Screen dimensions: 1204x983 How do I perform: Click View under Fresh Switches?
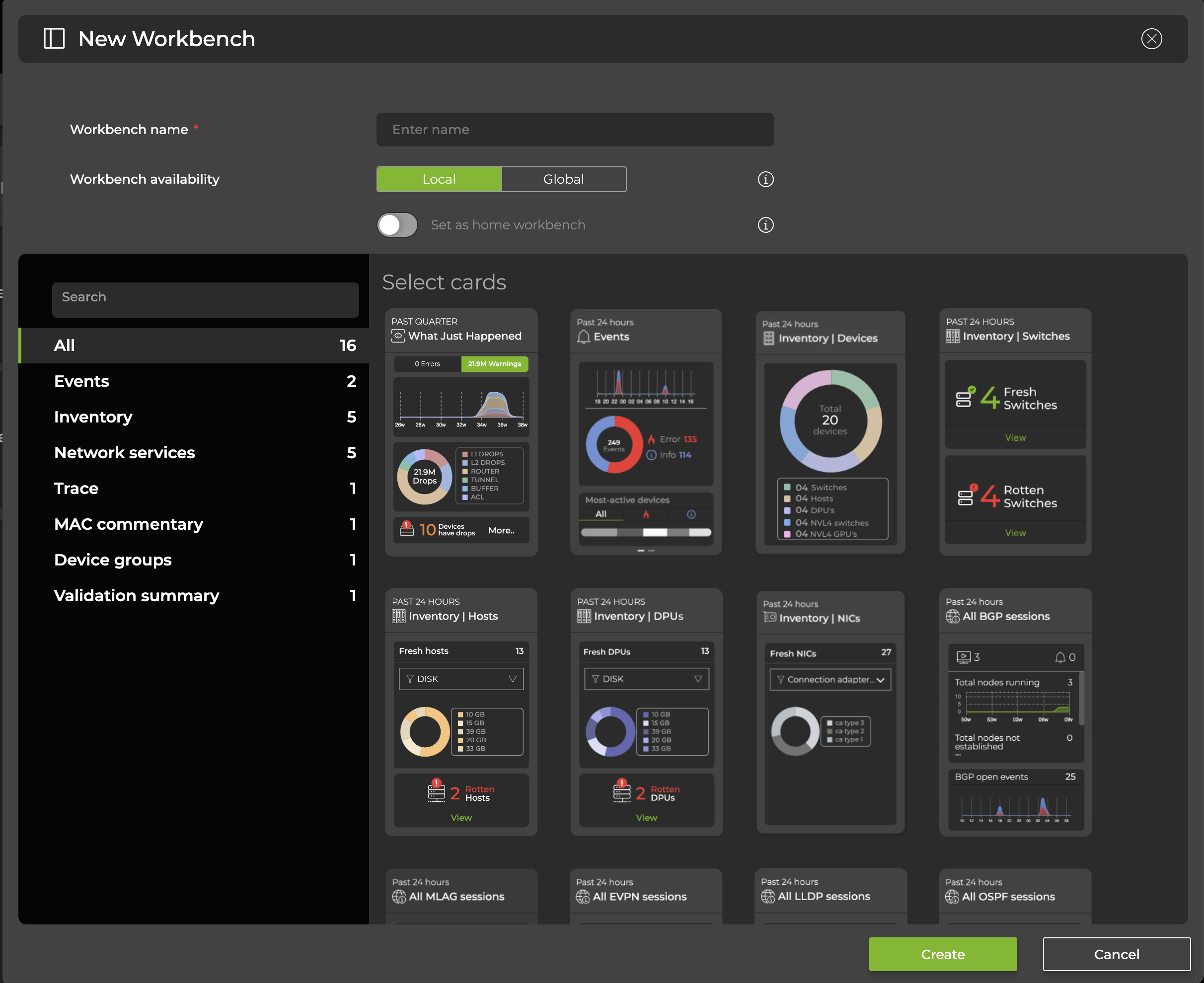click(1015, 437)
